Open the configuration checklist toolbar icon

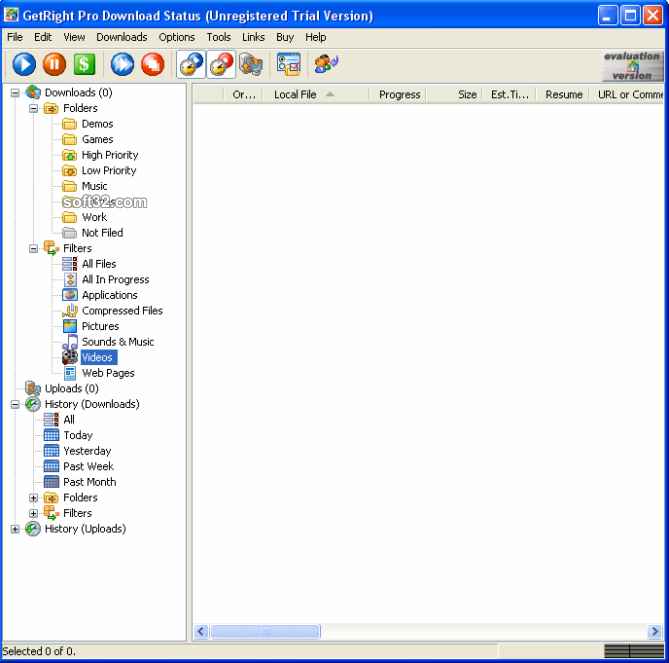point(289,64)
